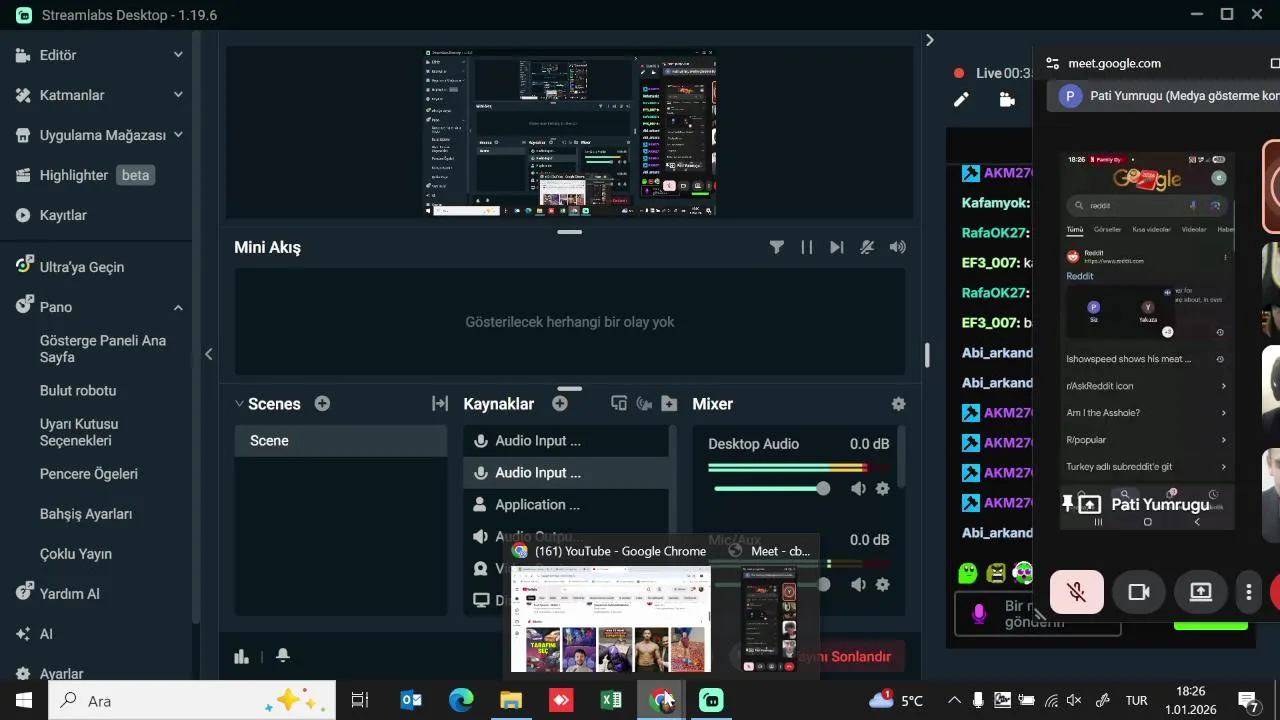The height and width of the screenshot is (720, 1280).
Task: Open Microsoft Edge from taskbar
Action: (461, 700)
